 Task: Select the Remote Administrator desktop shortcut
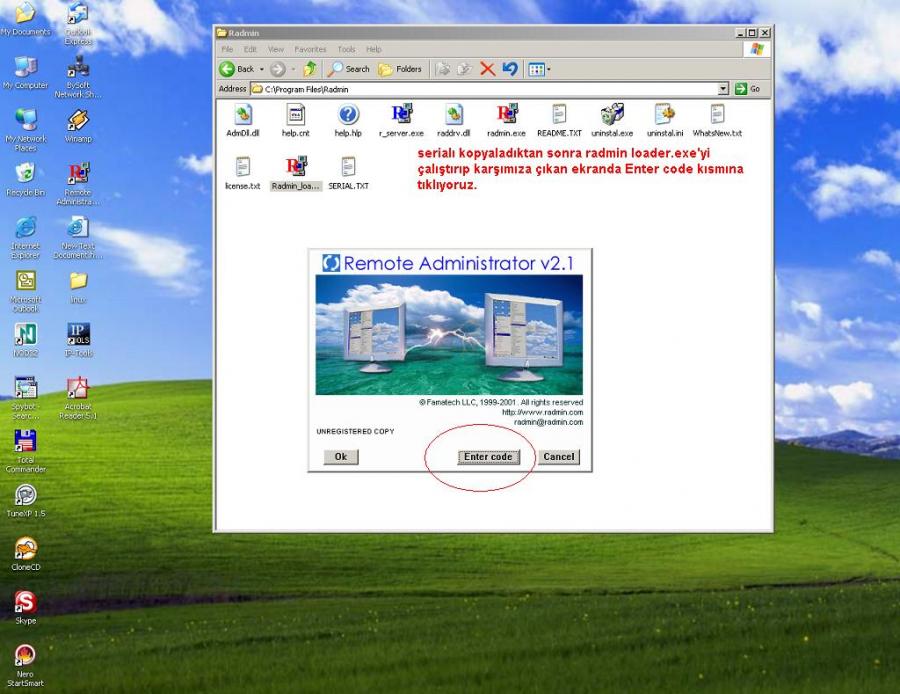click(x=78, y=184)
